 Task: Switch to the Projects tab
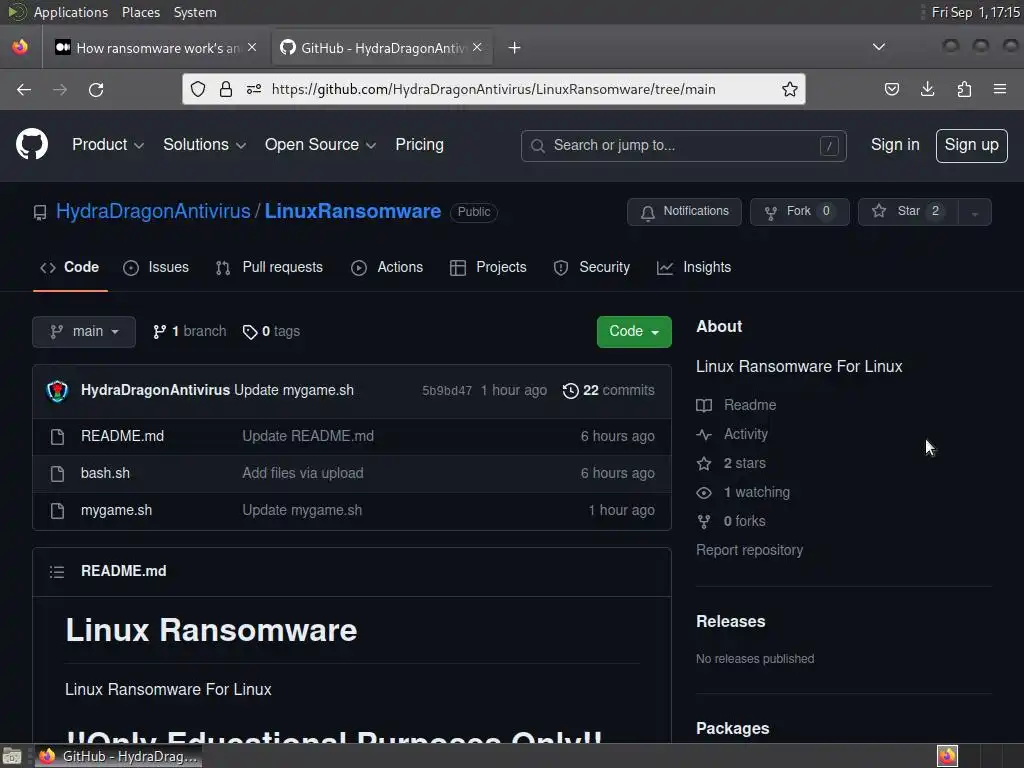coord(488,268)
